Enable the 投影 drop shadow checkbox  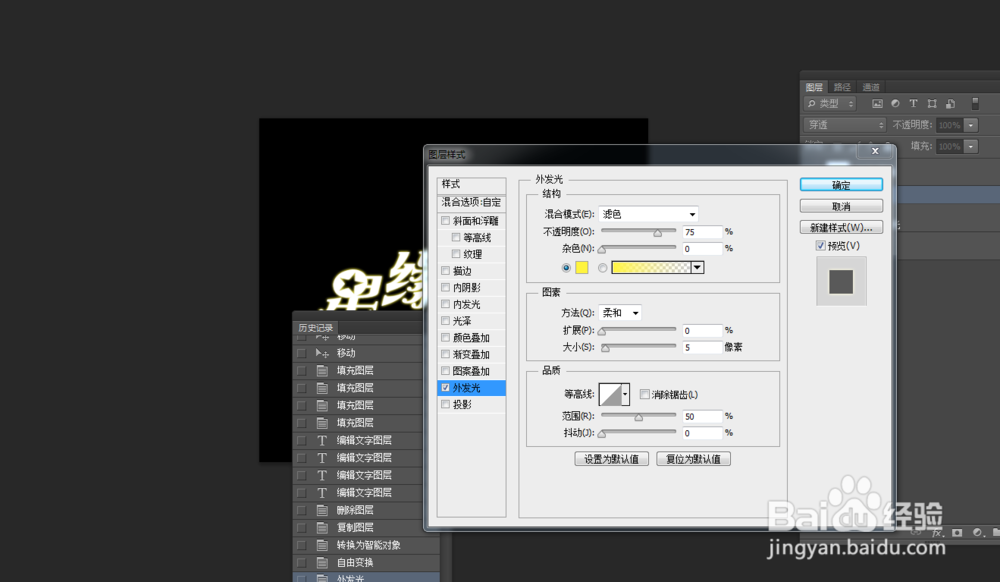(446, 404)
